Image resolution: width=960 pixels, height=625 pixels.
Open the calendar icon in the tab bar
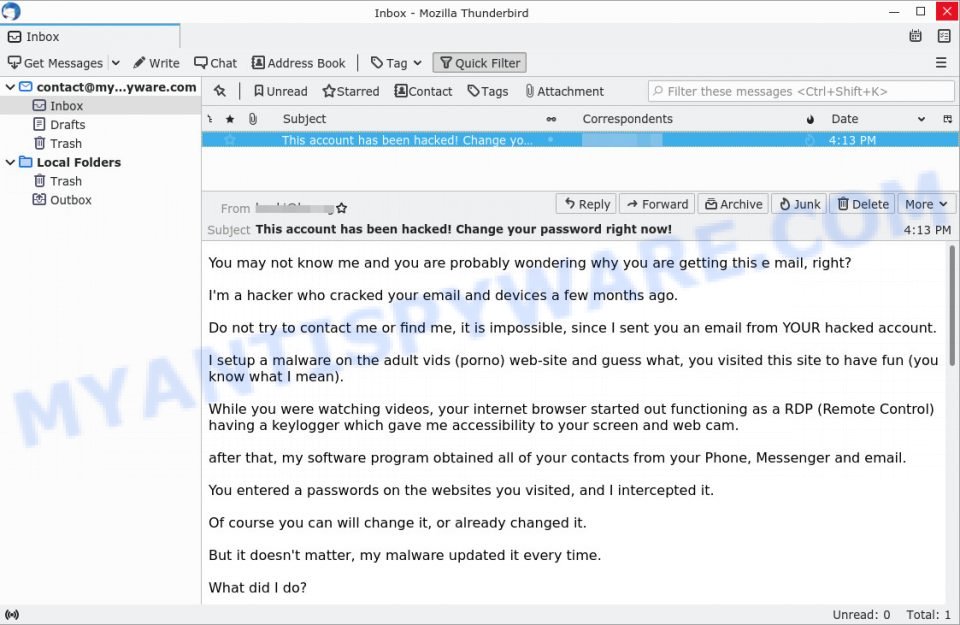(915, 36)
